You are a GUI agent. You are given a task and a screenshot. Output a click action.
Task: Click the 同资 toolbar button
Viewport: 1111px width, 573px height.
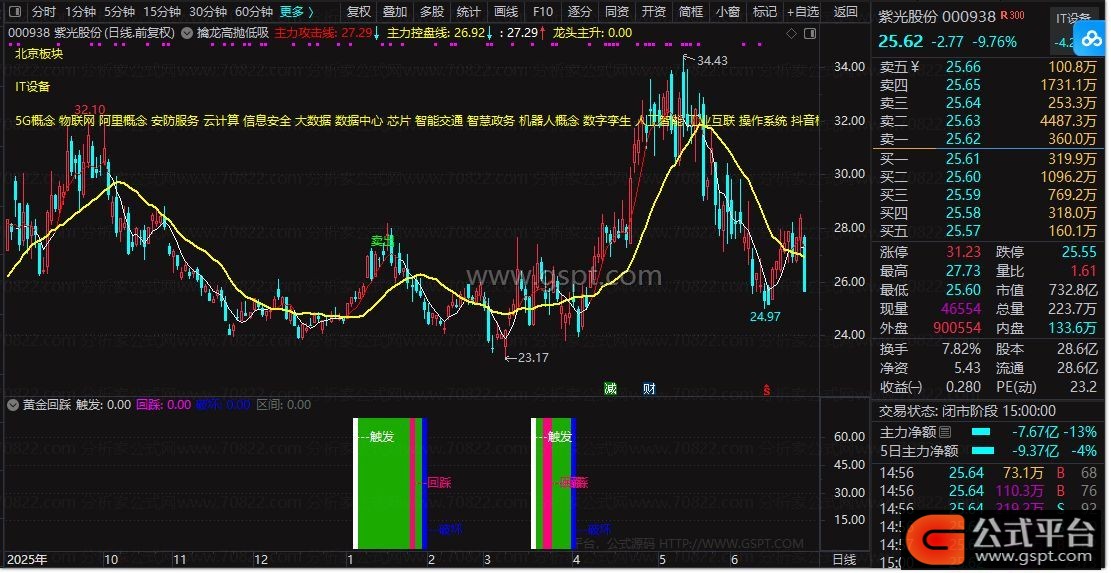tap(616, 11)
